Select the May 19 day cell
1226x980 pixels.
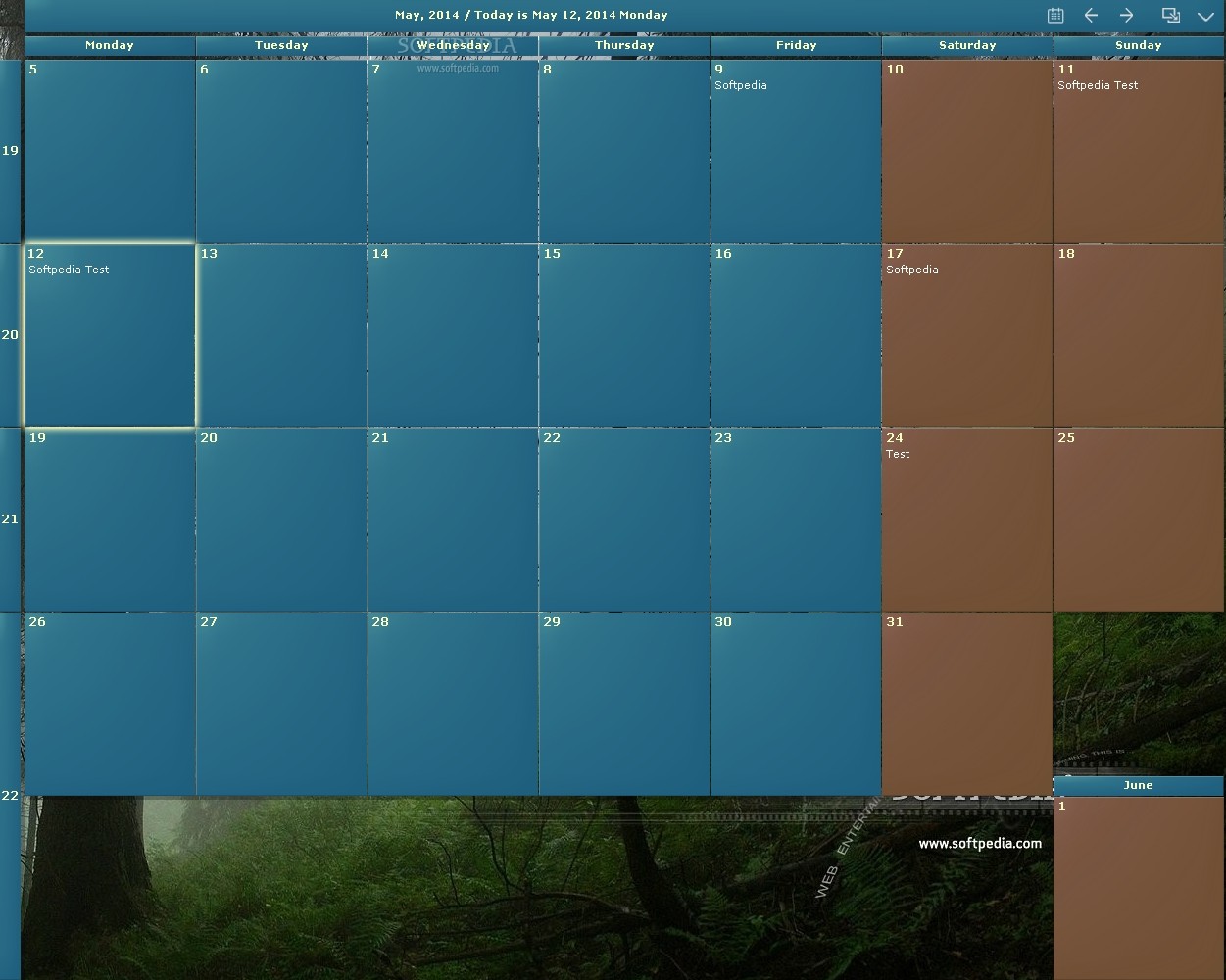110,519
